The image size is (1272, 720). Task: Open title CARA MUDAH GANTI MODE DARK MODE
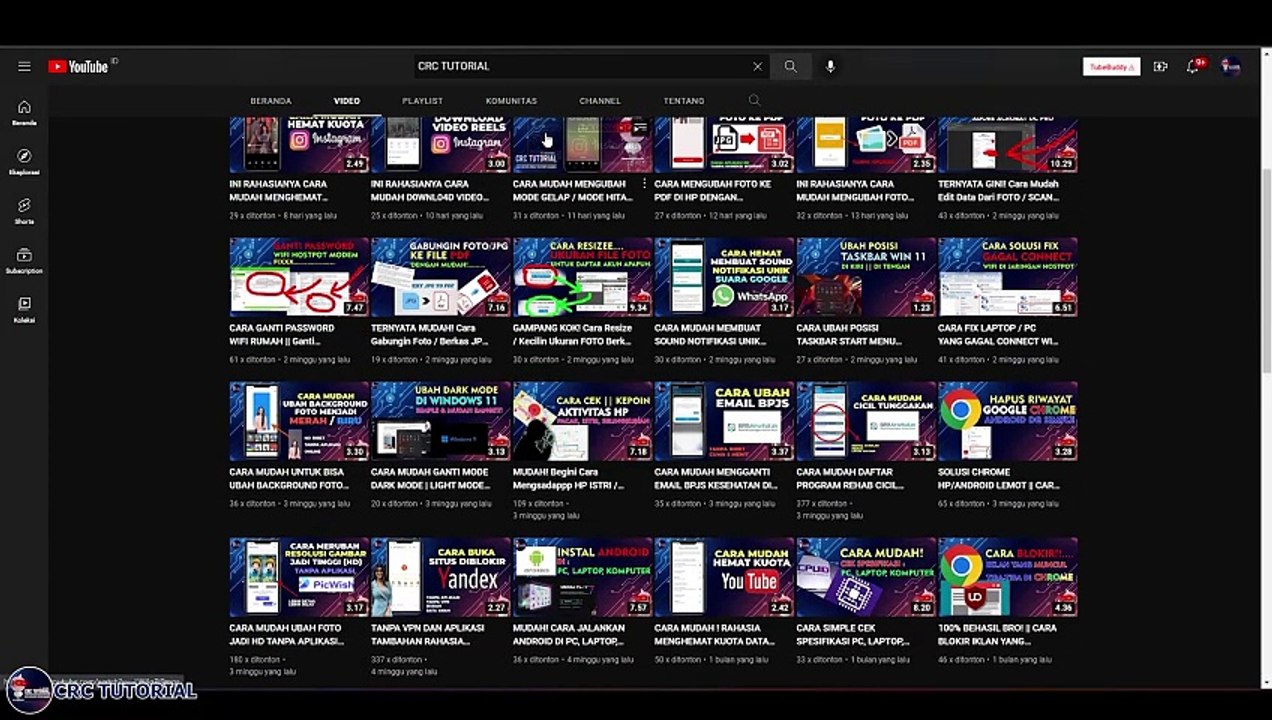point(431,479)
